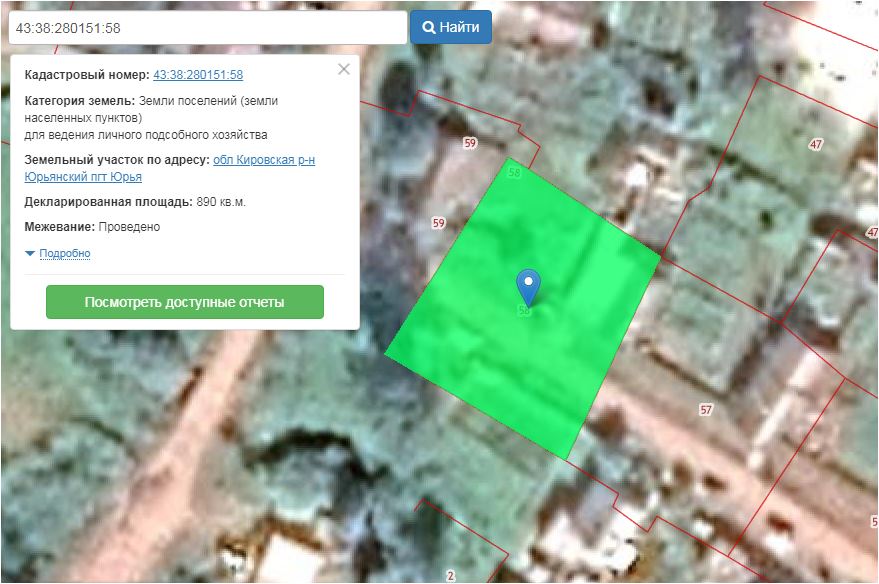The height and width of the screenshot is (584, 879).
Task: Open cadastral number link 43:38:280151:58
Action: click(x=198, y=75)
